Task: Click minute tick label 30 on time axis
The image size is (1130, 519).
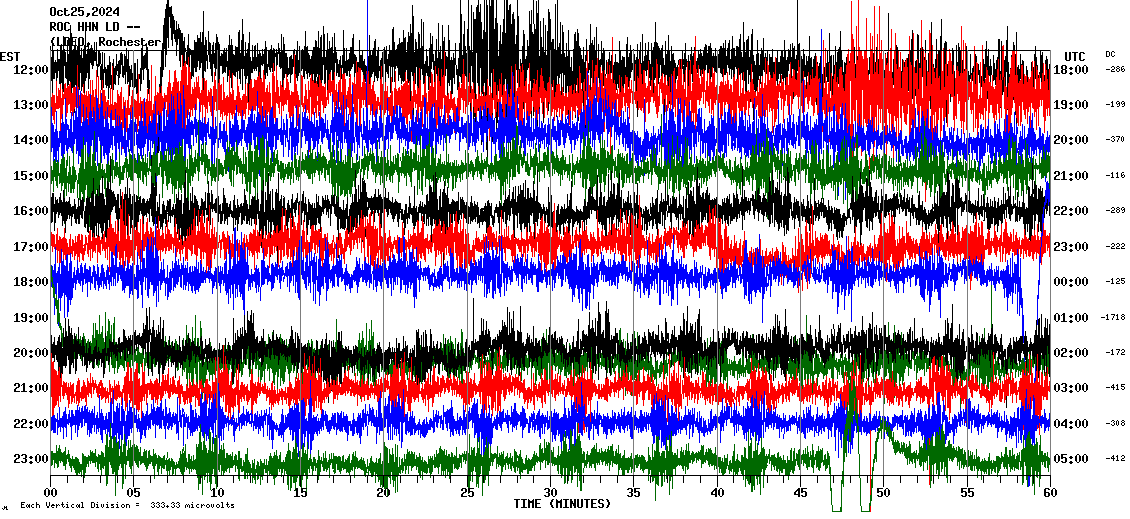Action: [551, 493]
